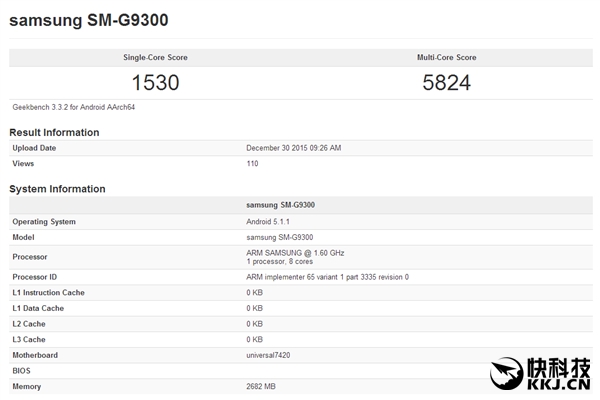The width and height of the screenshot is (600, 400).
Task: Select 'Geekbench 3.3.2 for Android AArch64' text
Action: point(73,107)
